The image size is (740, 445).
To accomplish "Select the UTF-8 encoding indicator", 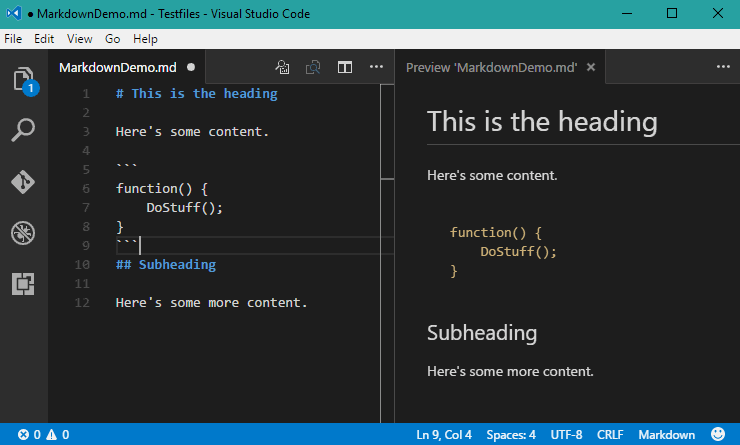I will coord(566,435).
